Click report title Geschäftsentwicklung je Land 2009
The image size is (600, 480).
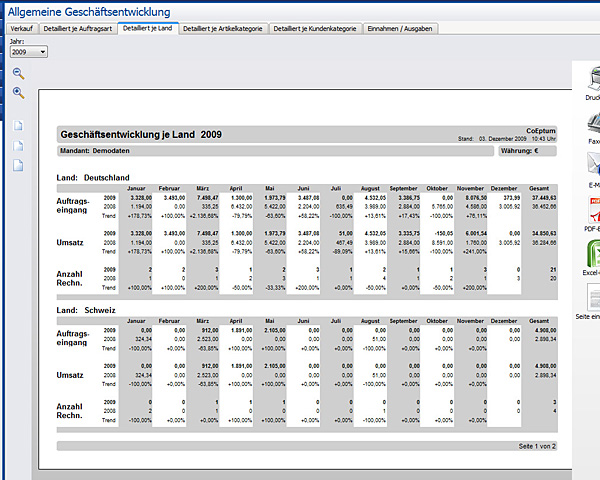141,135
